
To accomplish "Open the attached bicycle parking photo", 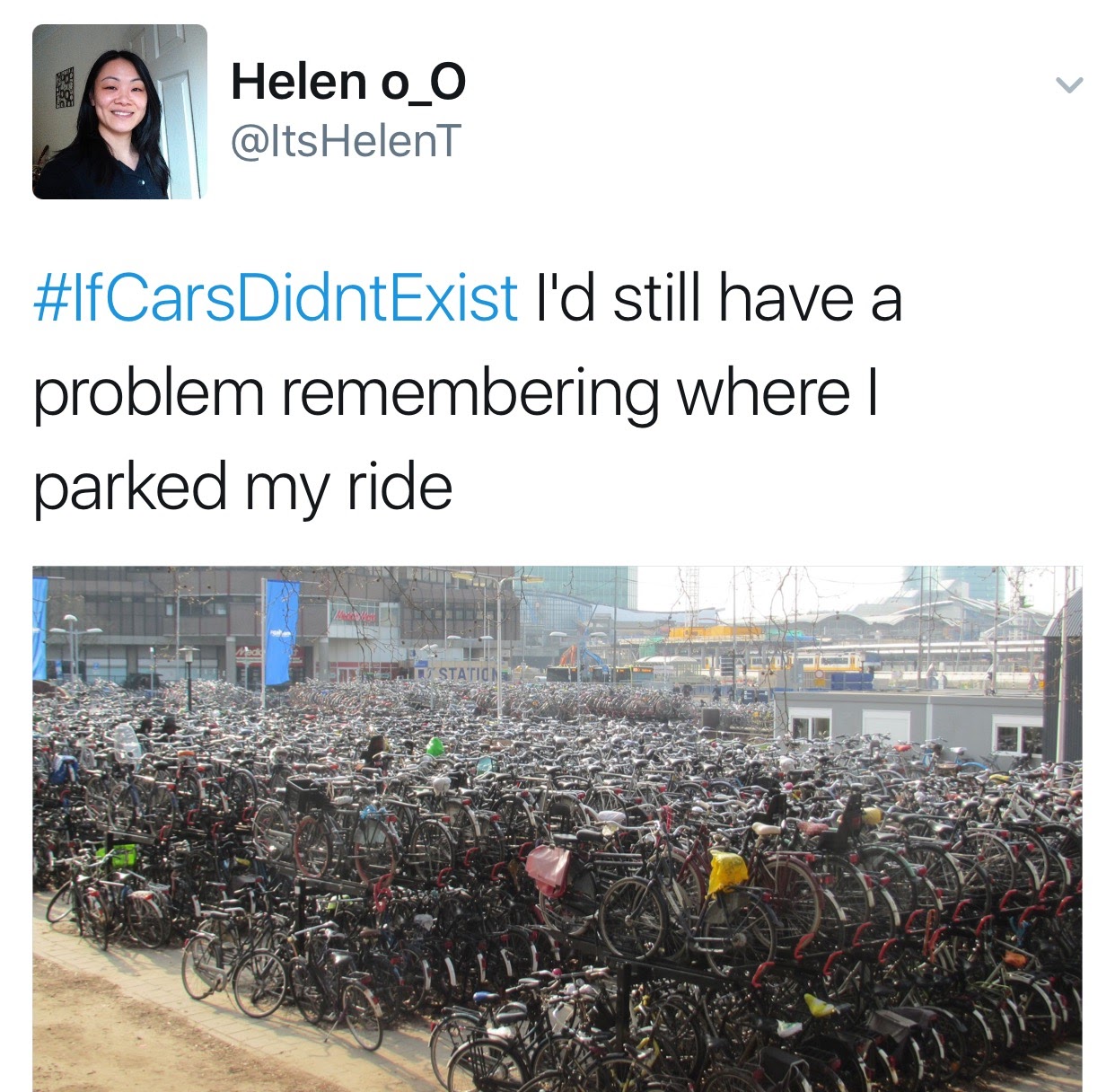I will (x=557, y=829).
